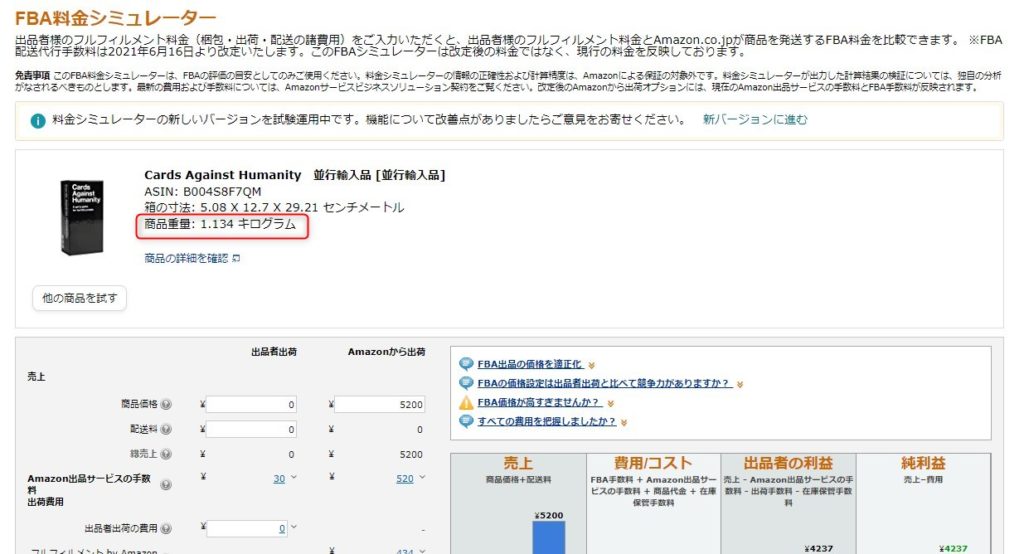Screen dimensions: 1024x554
Task: Click the yellow warning icon beside FBA価格が高すぎませんか
Action: [x=466, y=402]
